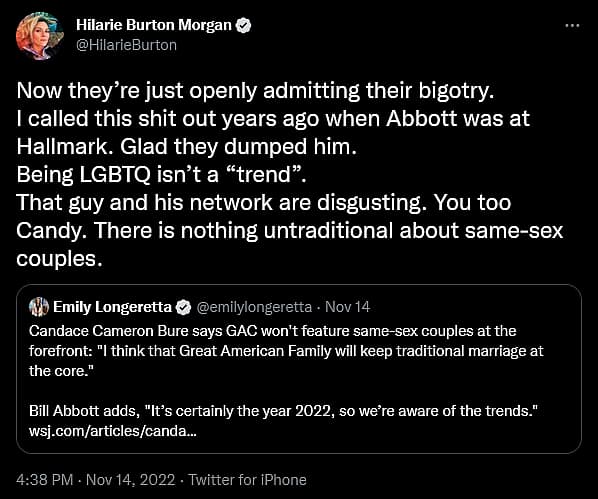Click the tweet's final word 'couples.'
This screenshot has height=499, width=598.
59,259
